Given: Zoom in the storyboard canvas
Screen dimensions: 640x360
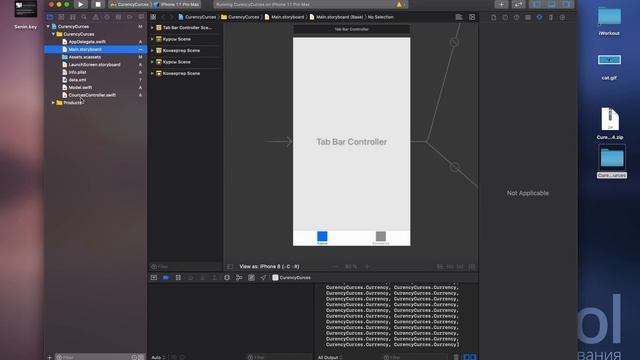Looking at the screenshot, I should (367, 267).
